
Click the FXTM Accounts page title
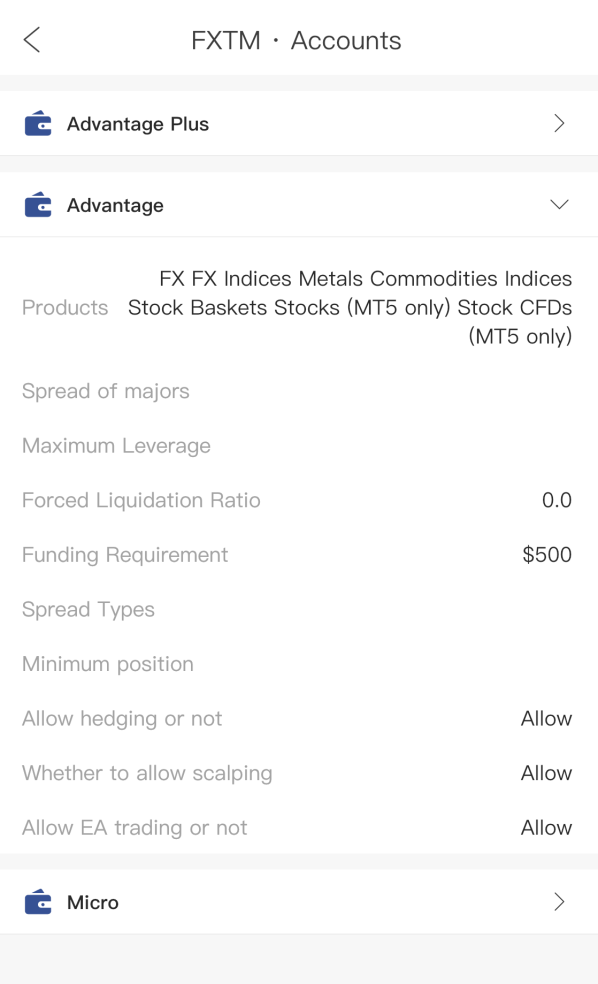click(296, 40)
